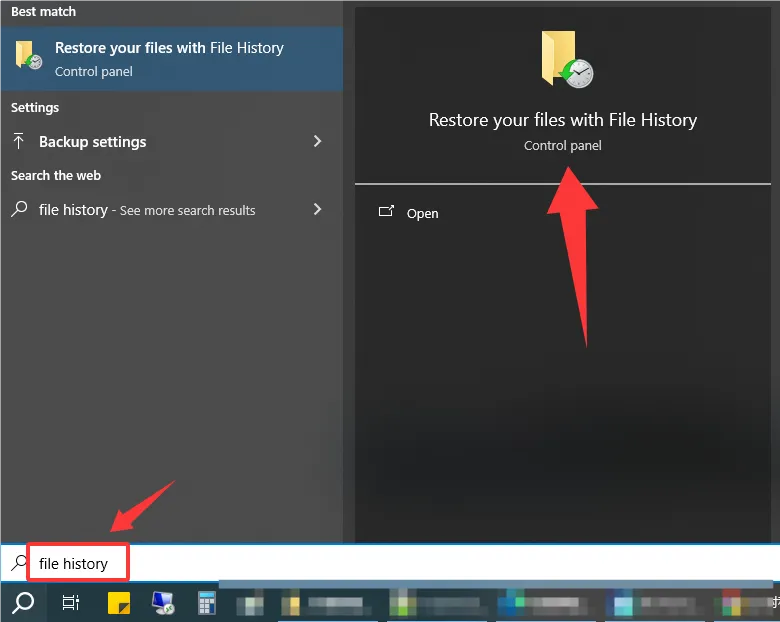The width and height of the screenshot is (780, 622).
Task: Open Restore your files with File History result
Action: [172, 59]
